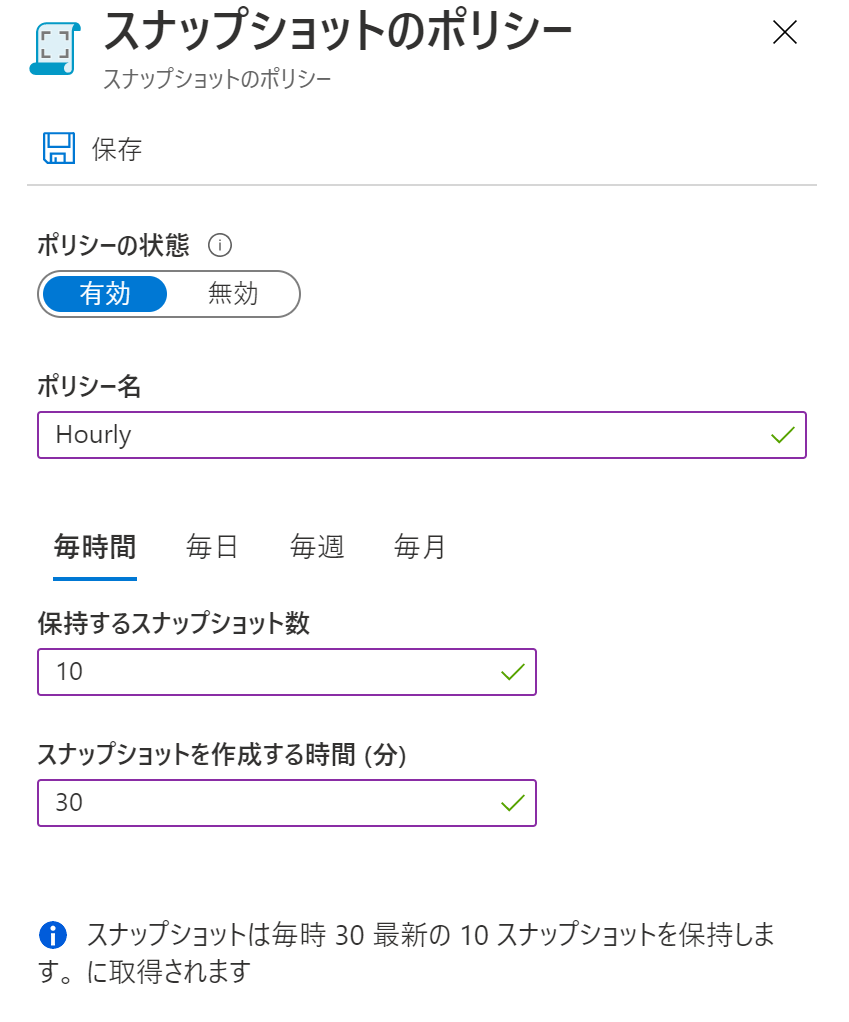
Task: Switch to the 毎週 weekly tab
Action: (317, 547)
